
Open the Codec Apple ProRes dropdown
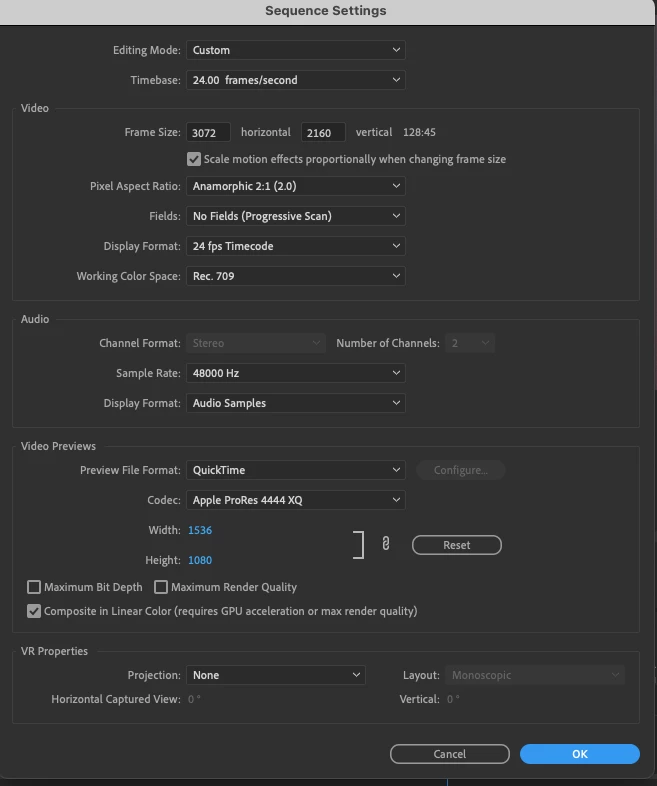coord(296,500)
